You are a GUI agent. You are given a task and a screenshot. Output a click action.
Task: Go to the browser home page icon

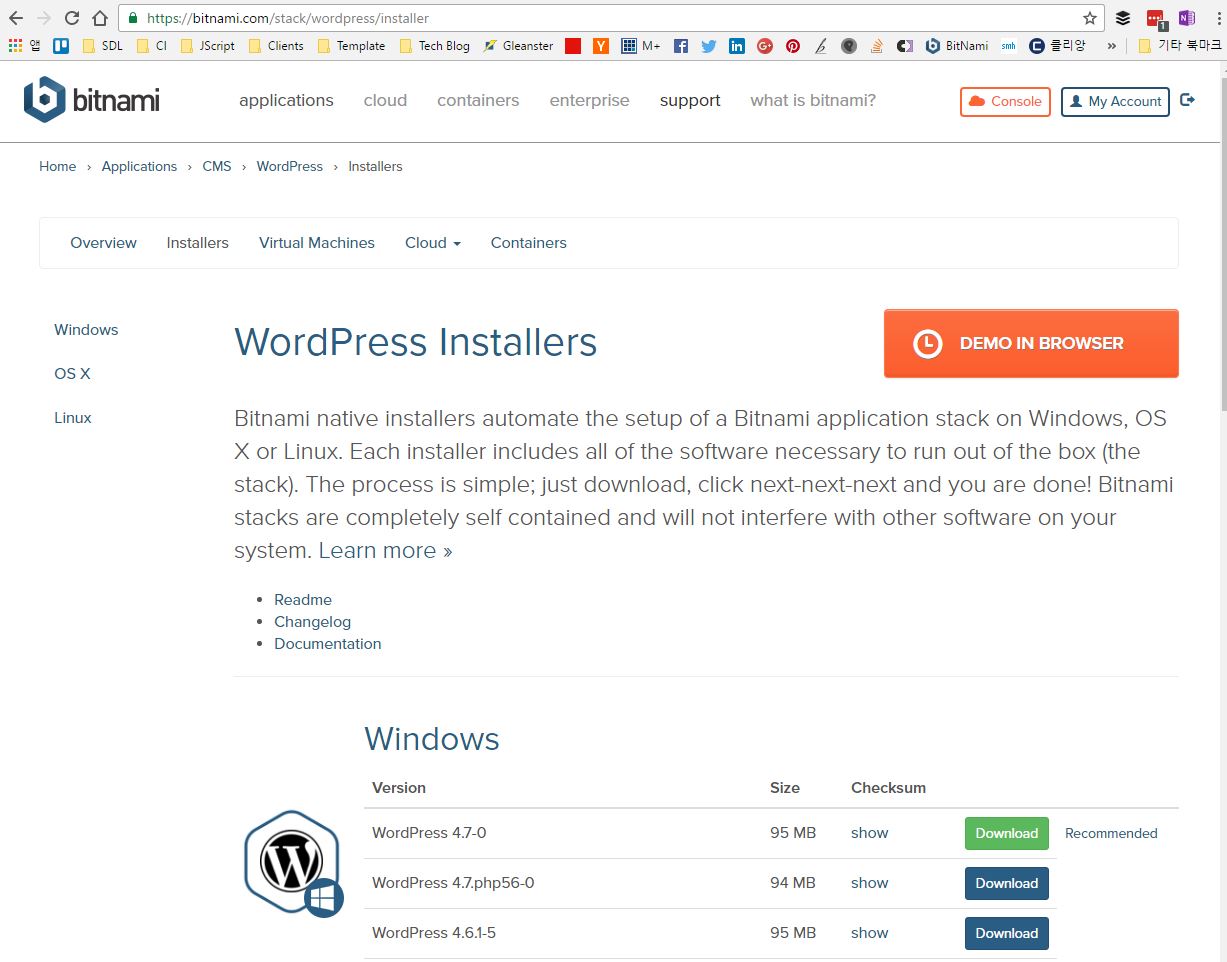click(100, 18)
